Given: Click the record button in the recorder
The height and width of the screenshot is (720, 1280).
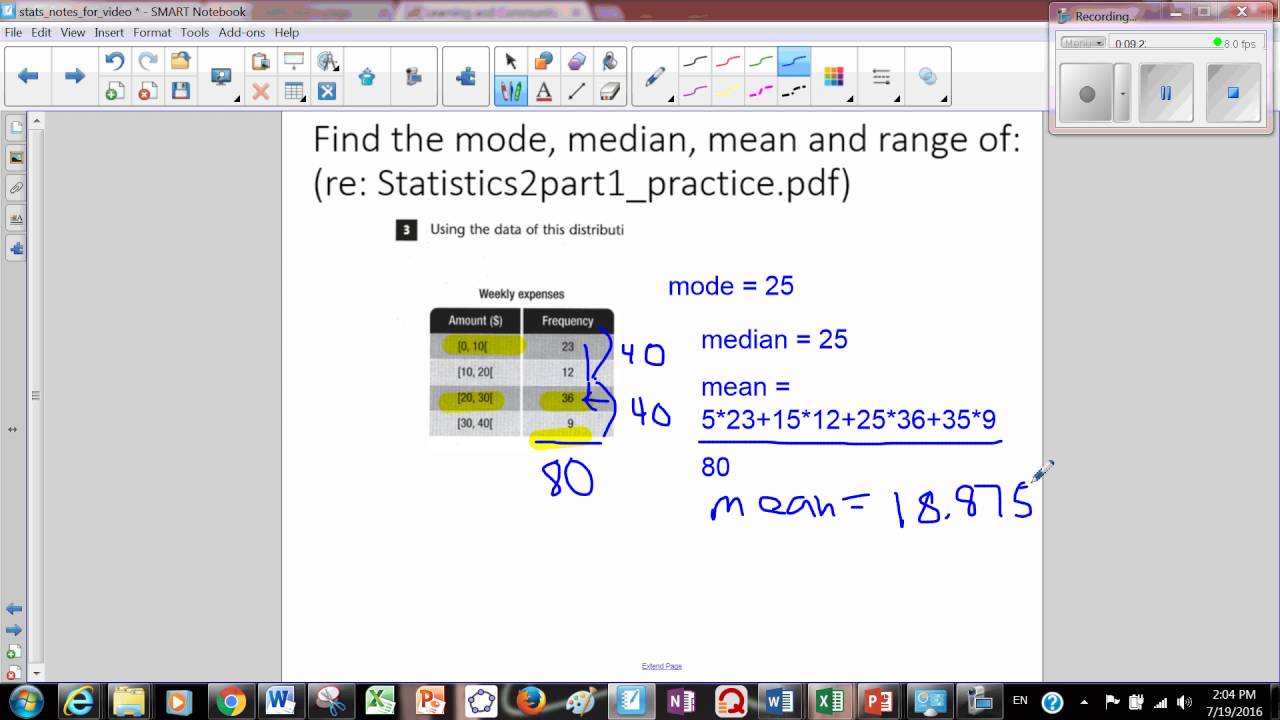Looking at the screenshot, I should (1086, 93).
